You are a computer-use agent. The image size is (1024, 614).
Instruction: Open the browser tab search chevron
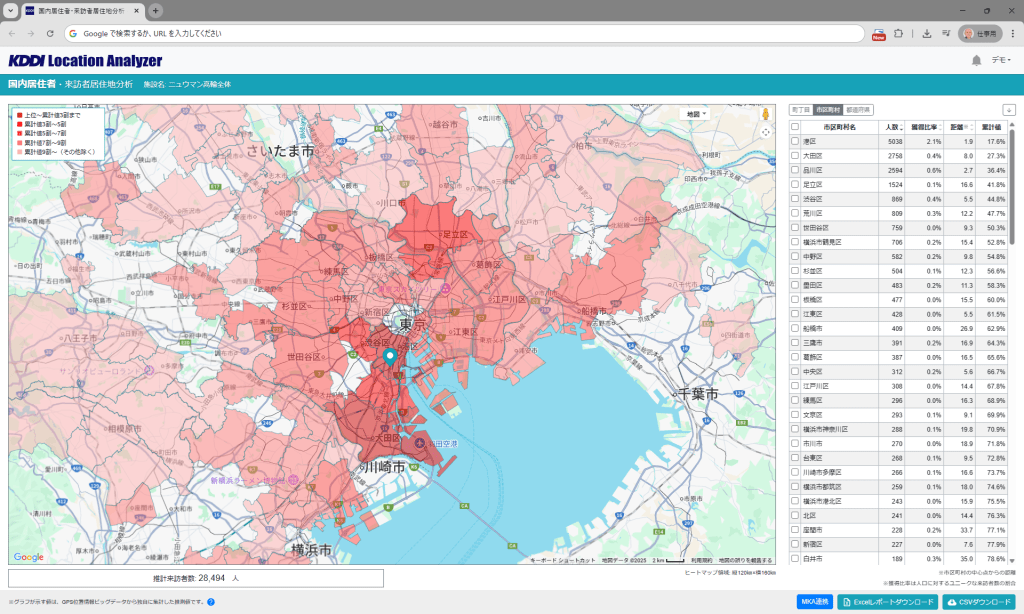(10, 10)
